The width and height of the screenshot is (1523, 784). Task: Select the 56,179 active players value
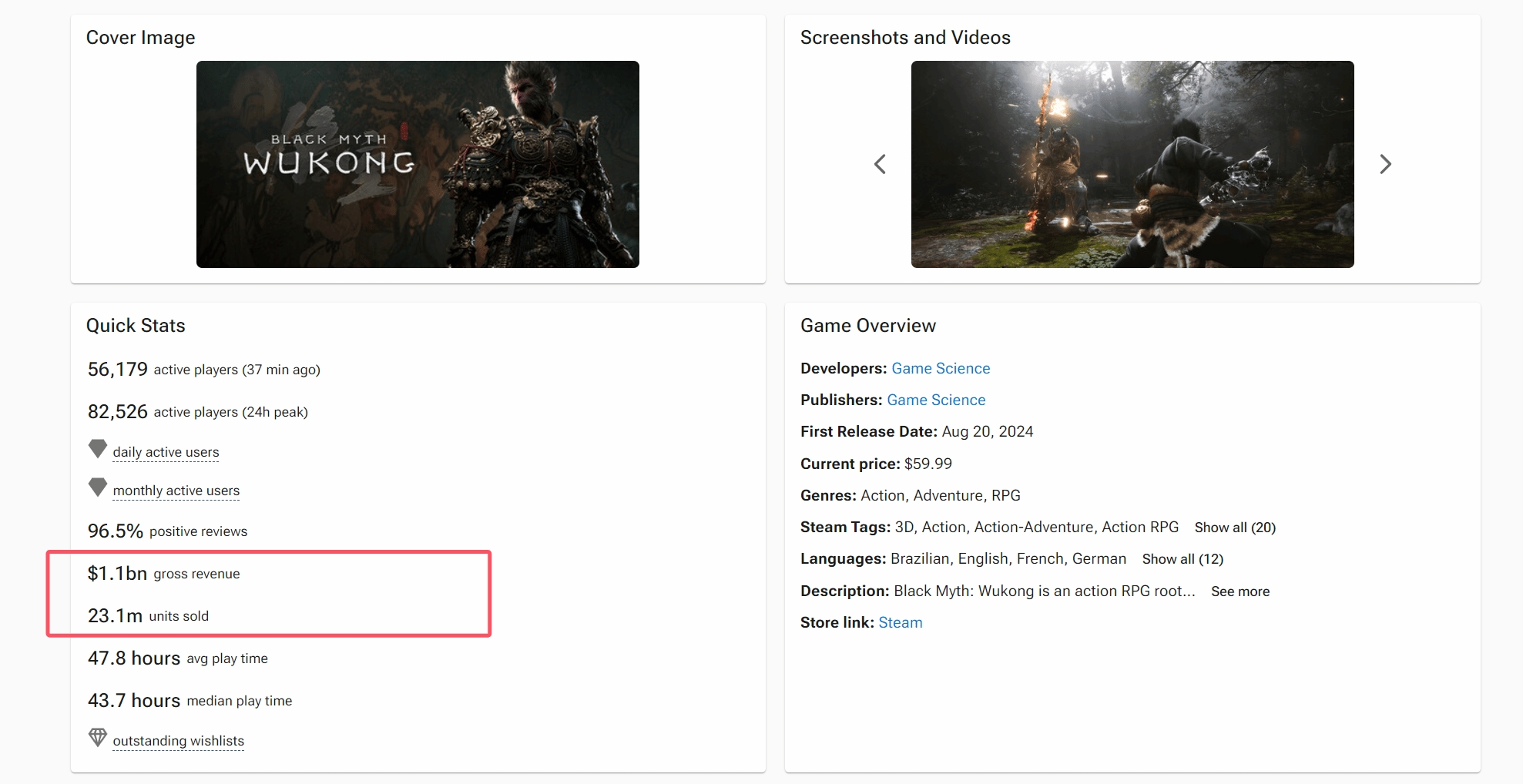tap(118, 370)
